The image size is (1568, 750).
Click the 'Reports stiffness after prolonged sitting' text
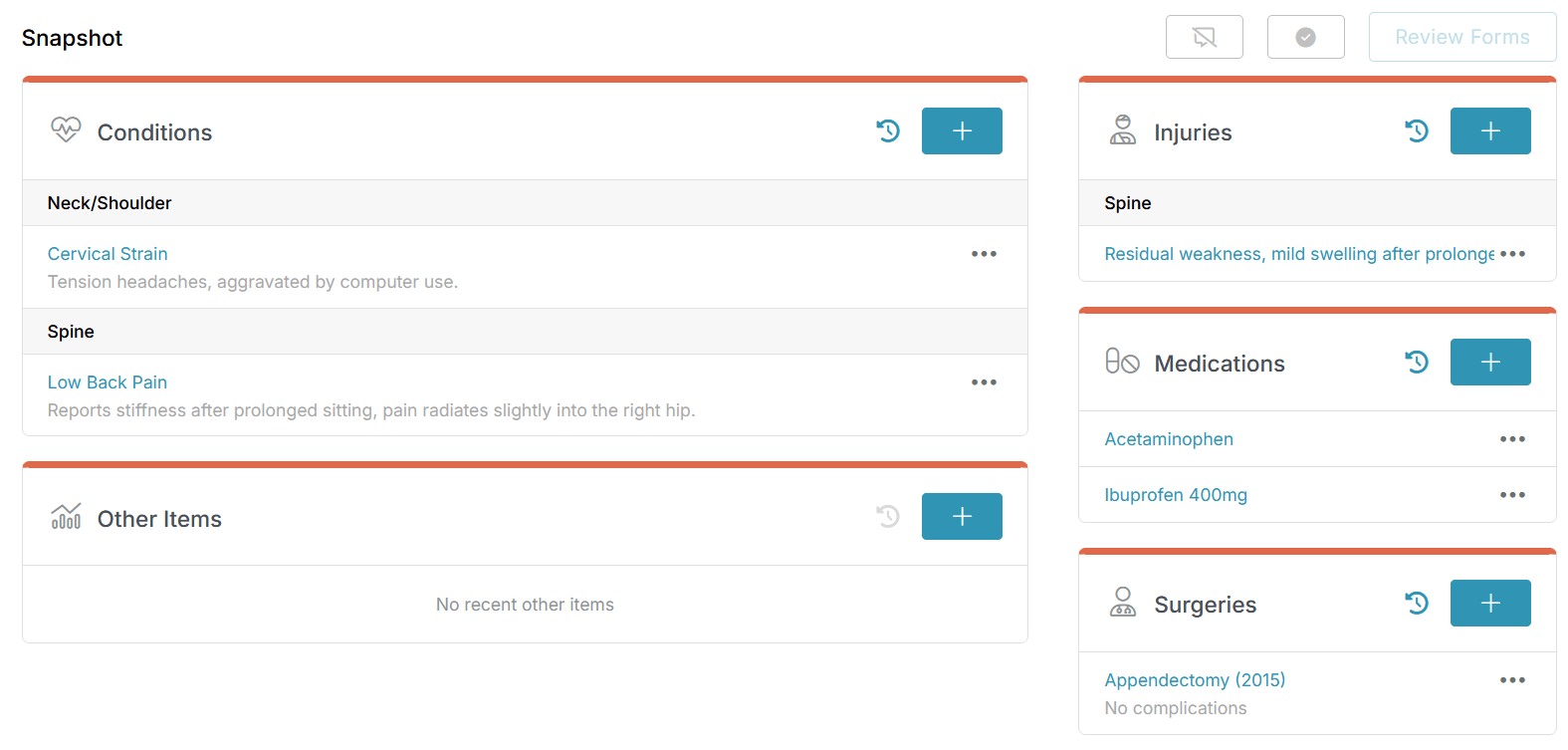[371, 410]
